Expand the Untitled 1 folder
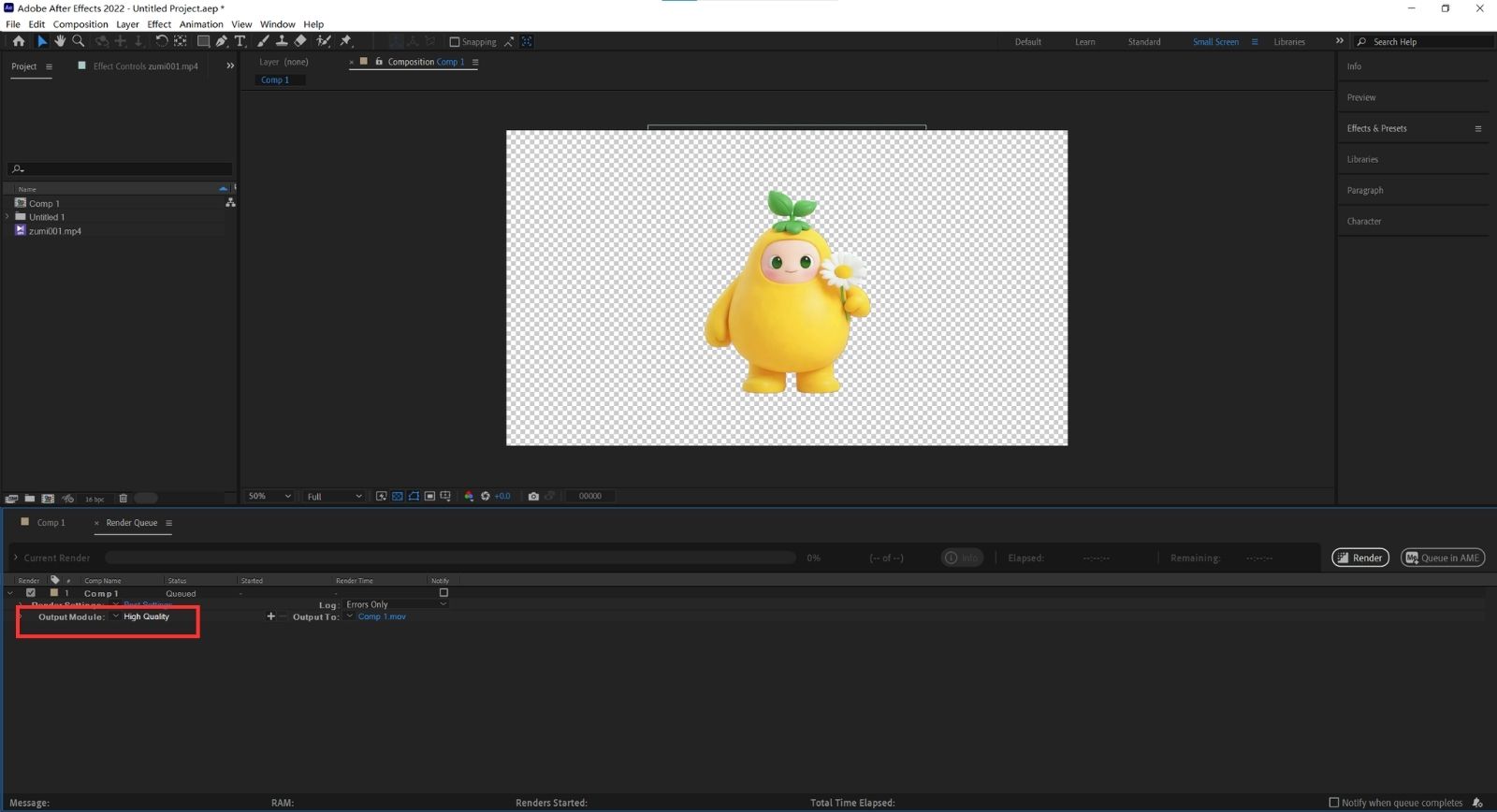1497x812 pixels. coord(7,217)
